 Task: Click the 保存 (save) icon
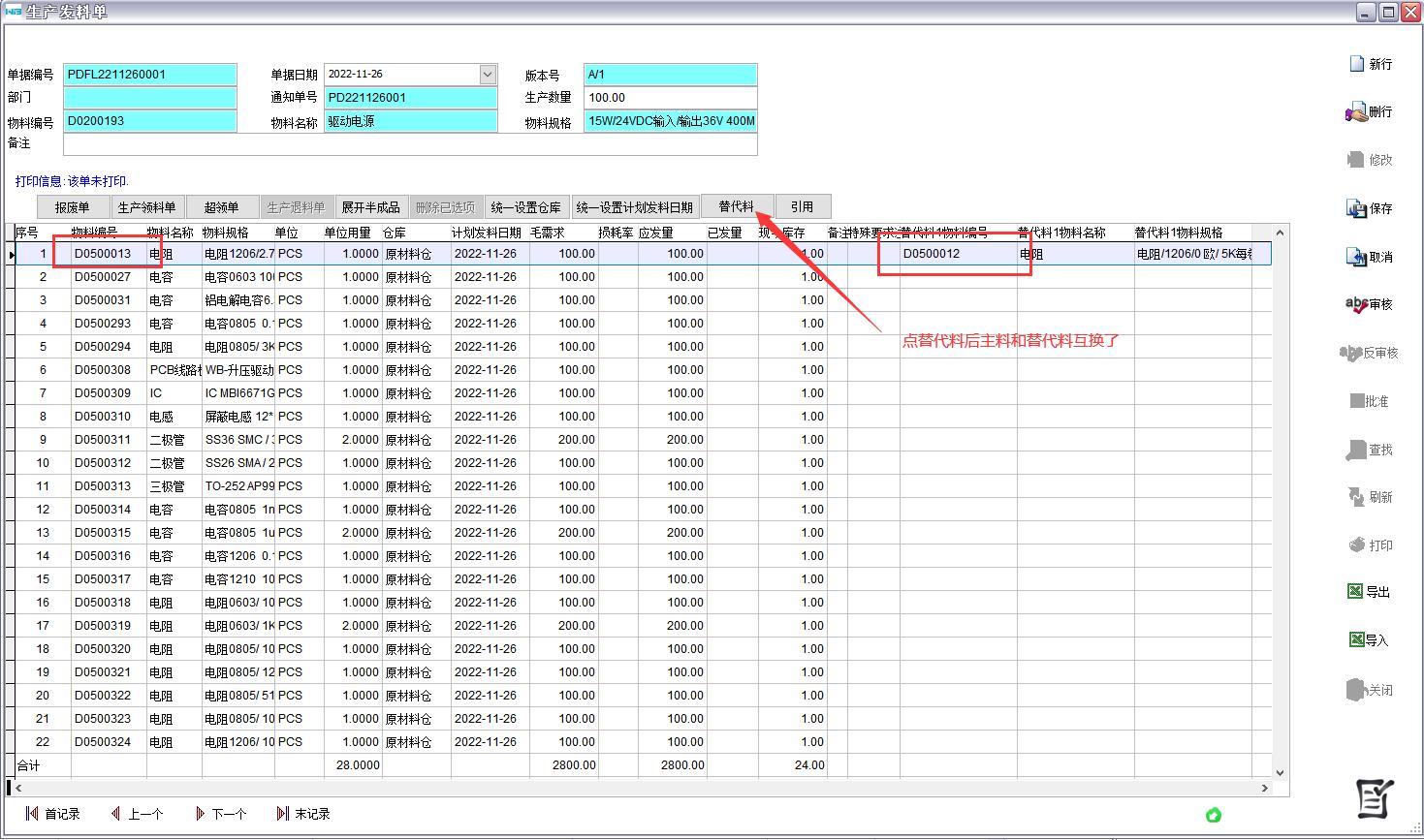pyautogui.click(x=1356, y=208)
